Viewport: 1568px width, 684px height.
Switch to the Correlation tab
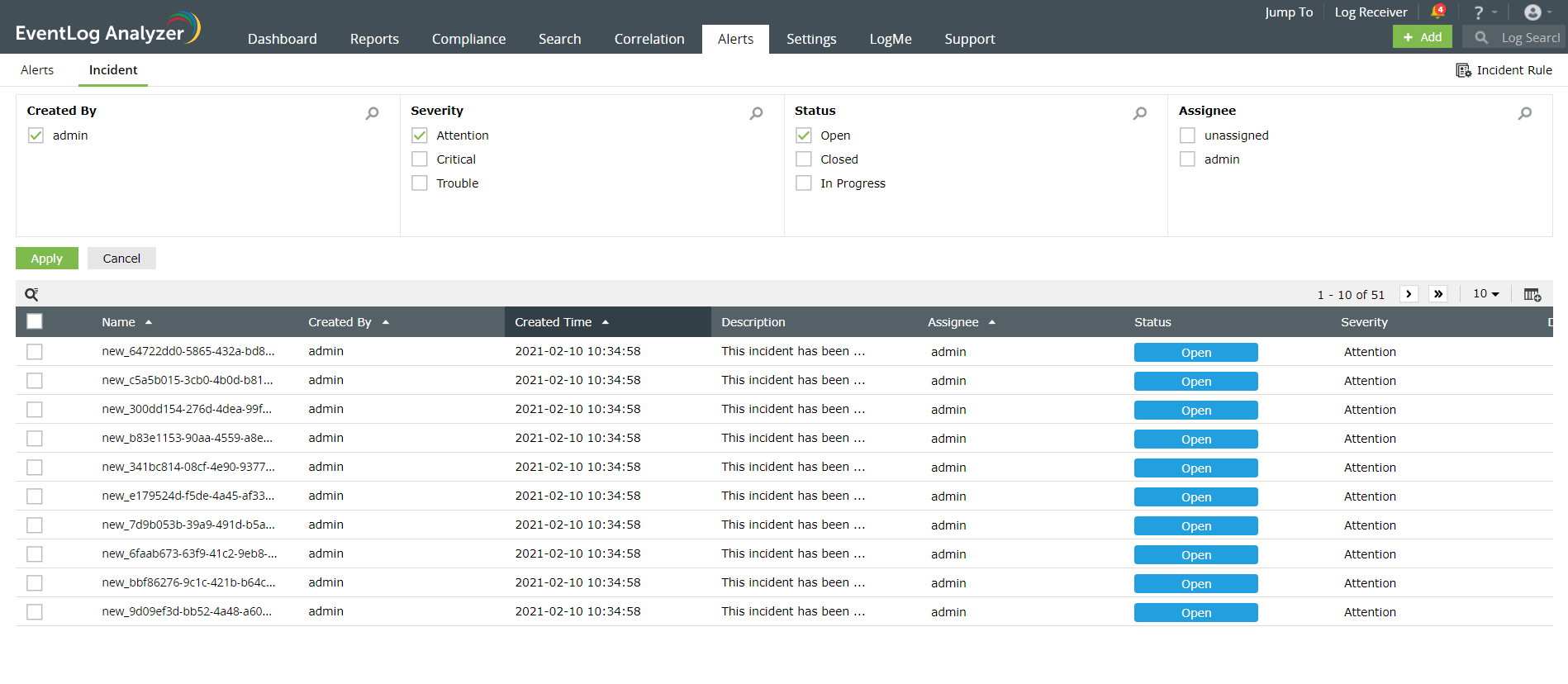[x=649, y=39]
